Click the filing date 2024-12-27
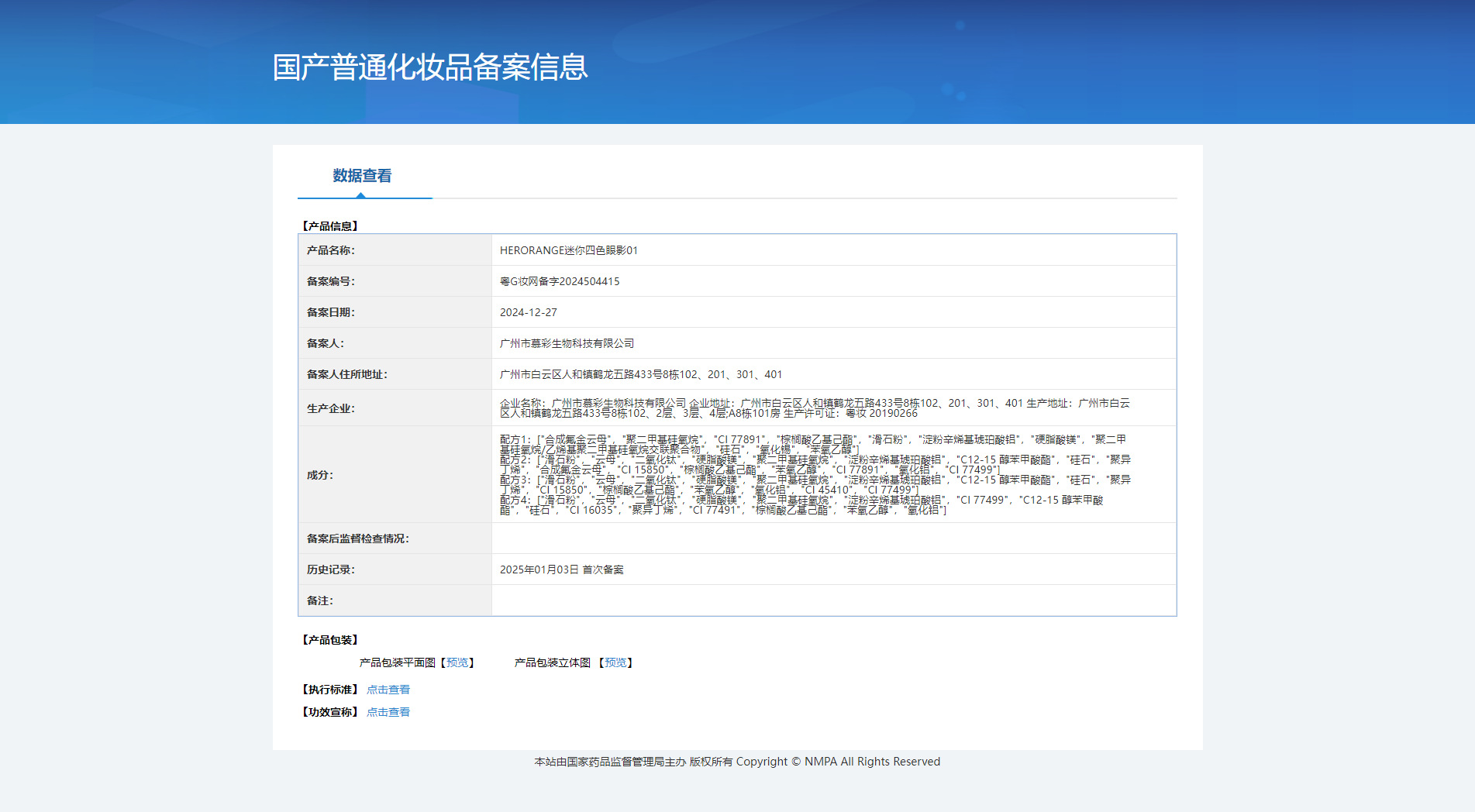 (528, 312)
